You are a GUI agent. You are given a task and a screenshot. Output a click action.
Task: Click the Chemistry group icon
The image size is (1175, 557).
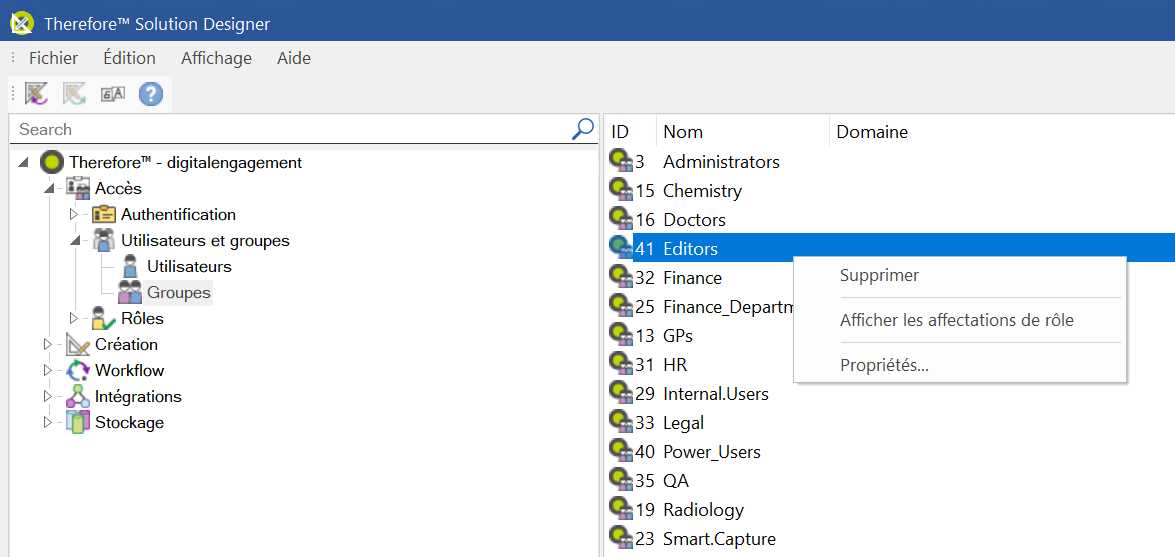[620, 190]
